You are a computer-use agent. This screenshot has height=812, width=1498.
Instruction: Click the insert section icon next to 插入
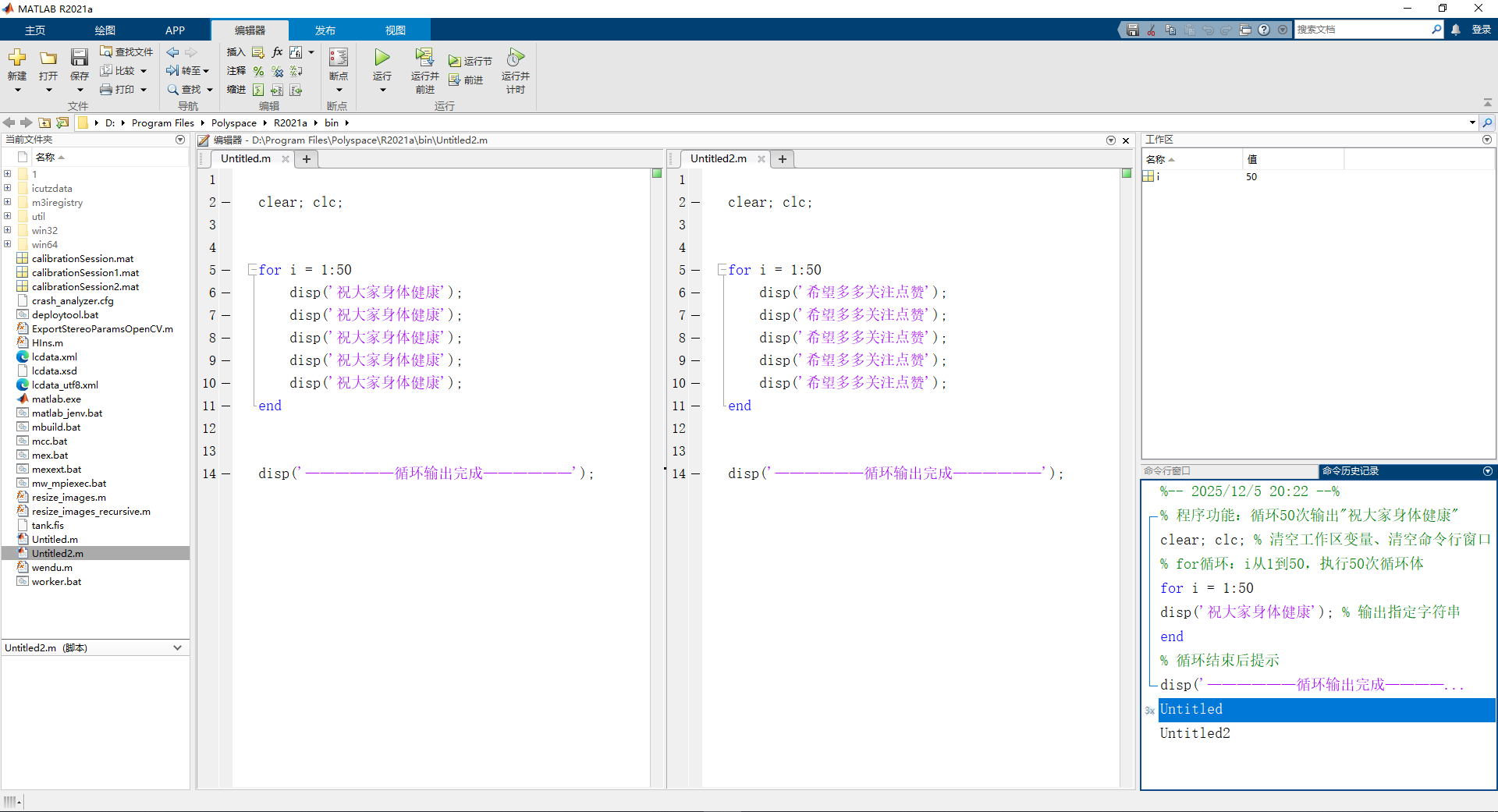(x=258, y=51)
